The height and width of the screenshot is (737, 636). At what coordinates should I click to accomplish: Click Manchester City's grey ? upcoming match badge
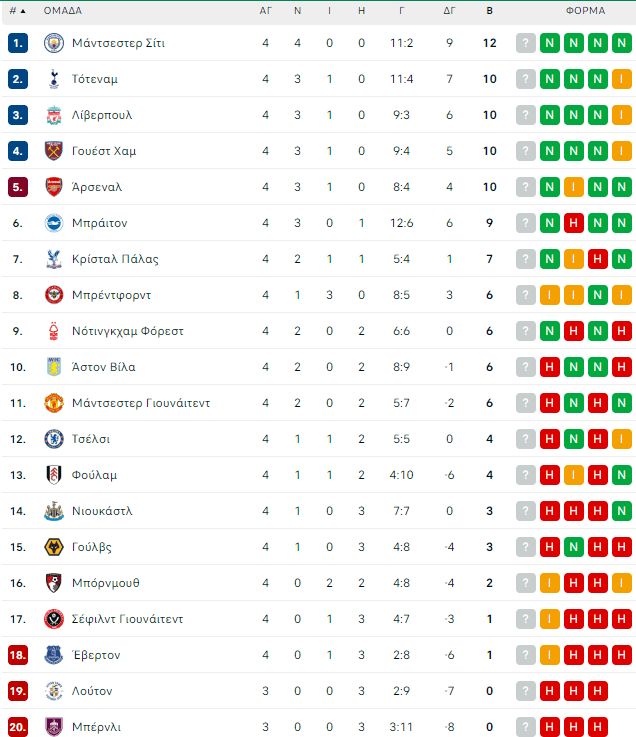click(x=526, y=43)
